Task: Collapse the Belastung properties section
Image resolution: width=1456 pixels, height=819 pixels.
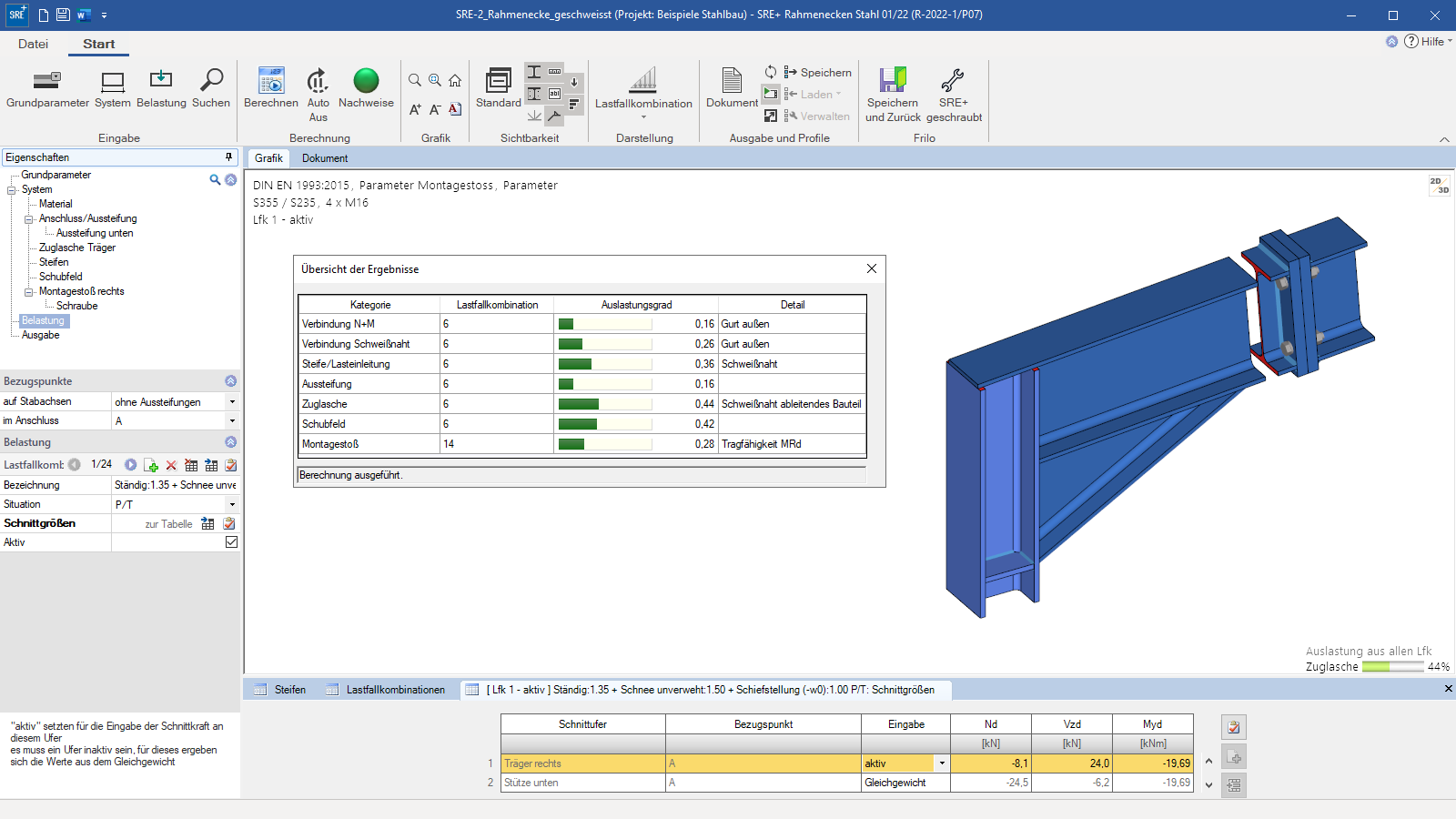Action: pos(230,442)
